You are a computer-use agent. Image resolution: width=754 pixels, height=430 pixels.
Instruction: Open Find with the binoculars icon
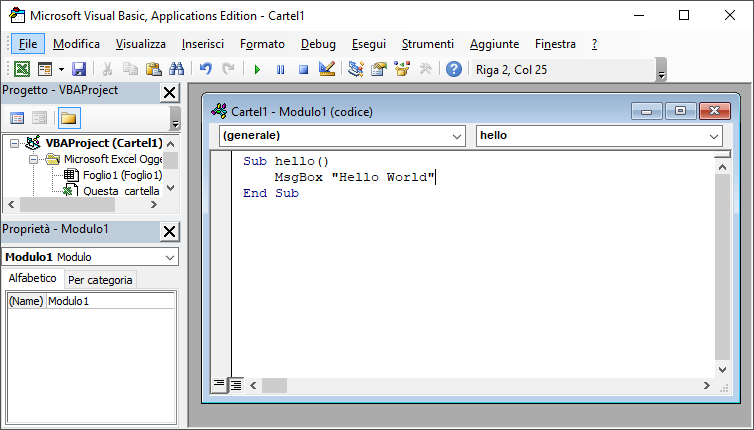pyautogui.click(x=176, y=69)
